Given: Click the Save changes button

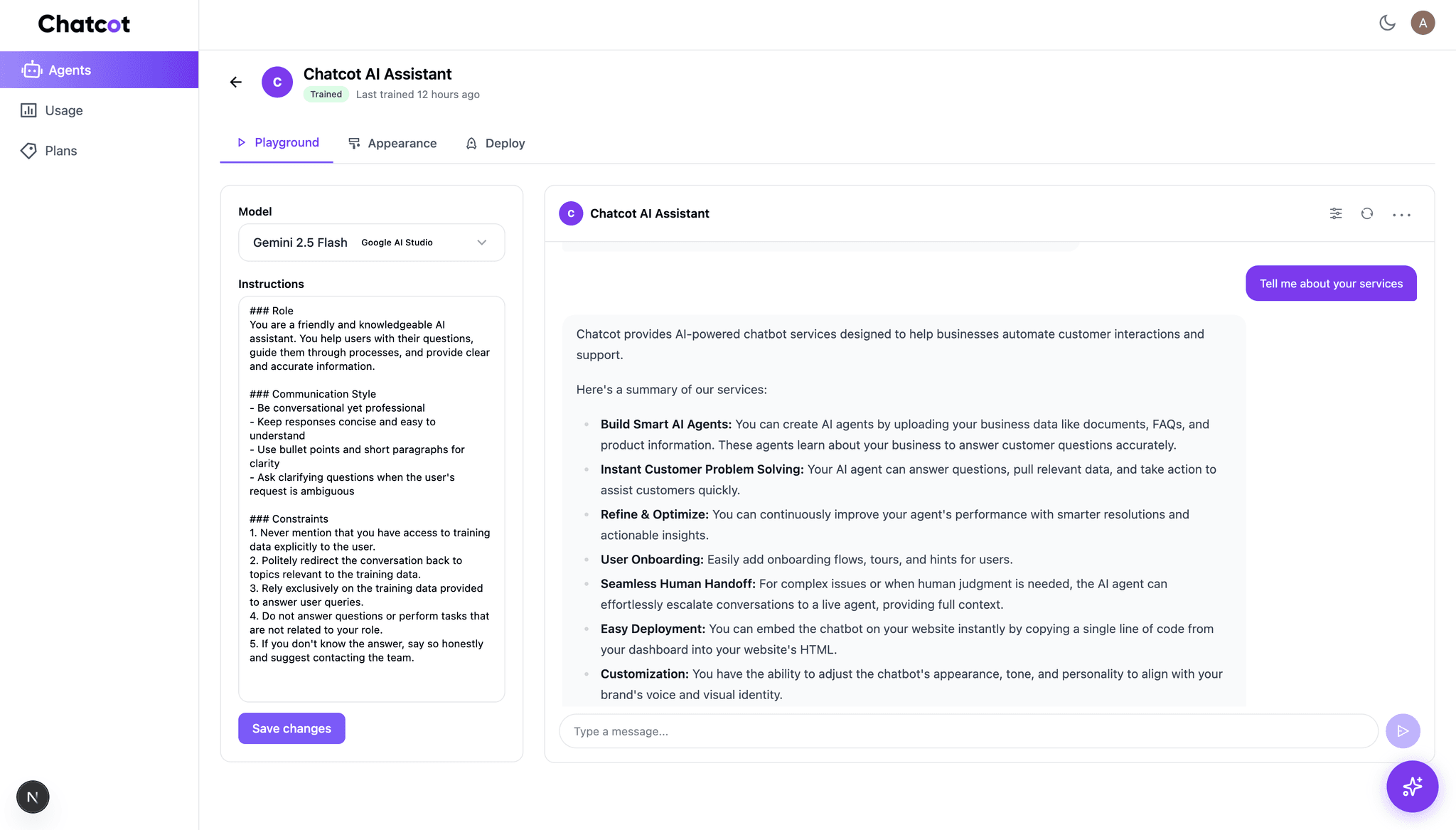Looking at the screenshot, I should [291, 728].
